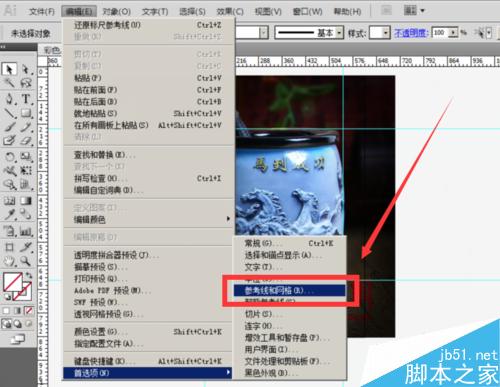This screenshot has height=387, width=500.
Task: Expand the 编辑颜色 submenu
Action: tap(149, 219)
